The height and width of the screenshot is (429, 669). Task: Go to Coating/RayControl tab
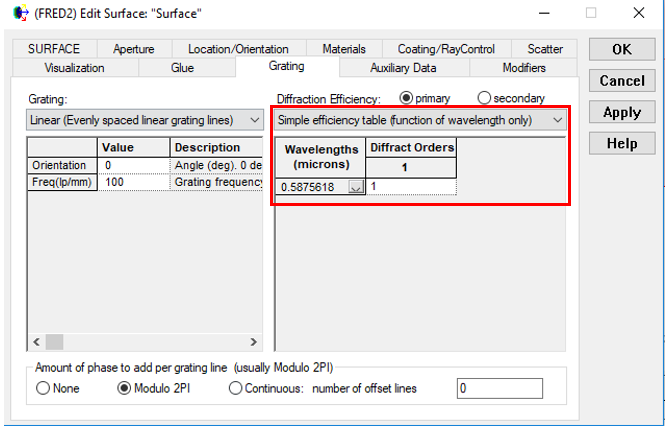coord(444,49)
